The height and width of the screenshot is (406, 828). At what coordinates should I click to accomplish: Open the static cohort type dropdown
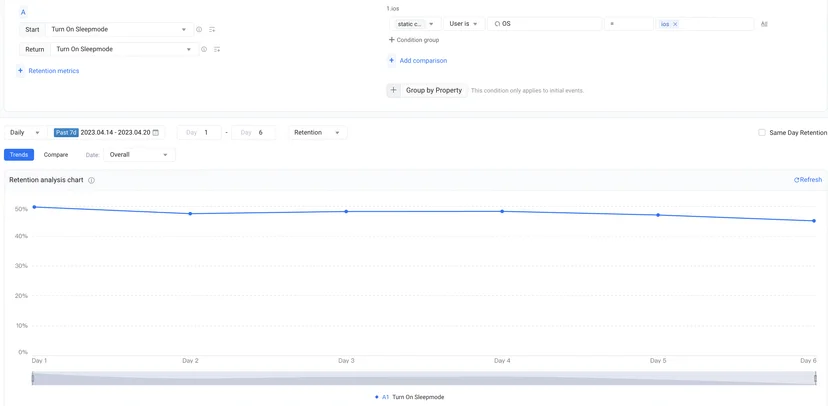(x=415, y=24)
